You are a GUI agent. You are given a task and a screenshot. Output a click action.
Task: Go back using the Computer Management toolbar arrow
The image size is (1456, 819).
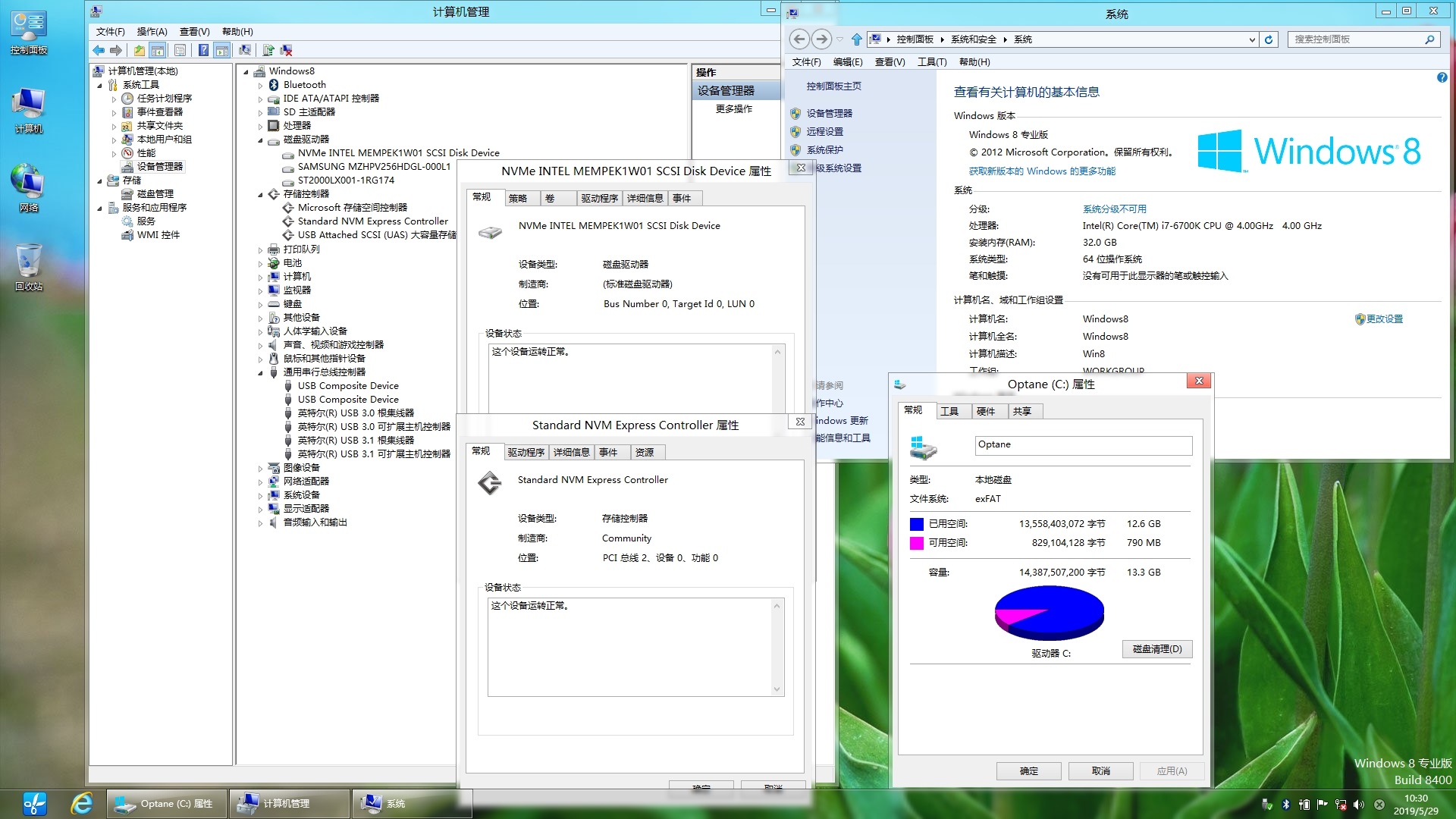pyautogui.click(x=99, y=50)
